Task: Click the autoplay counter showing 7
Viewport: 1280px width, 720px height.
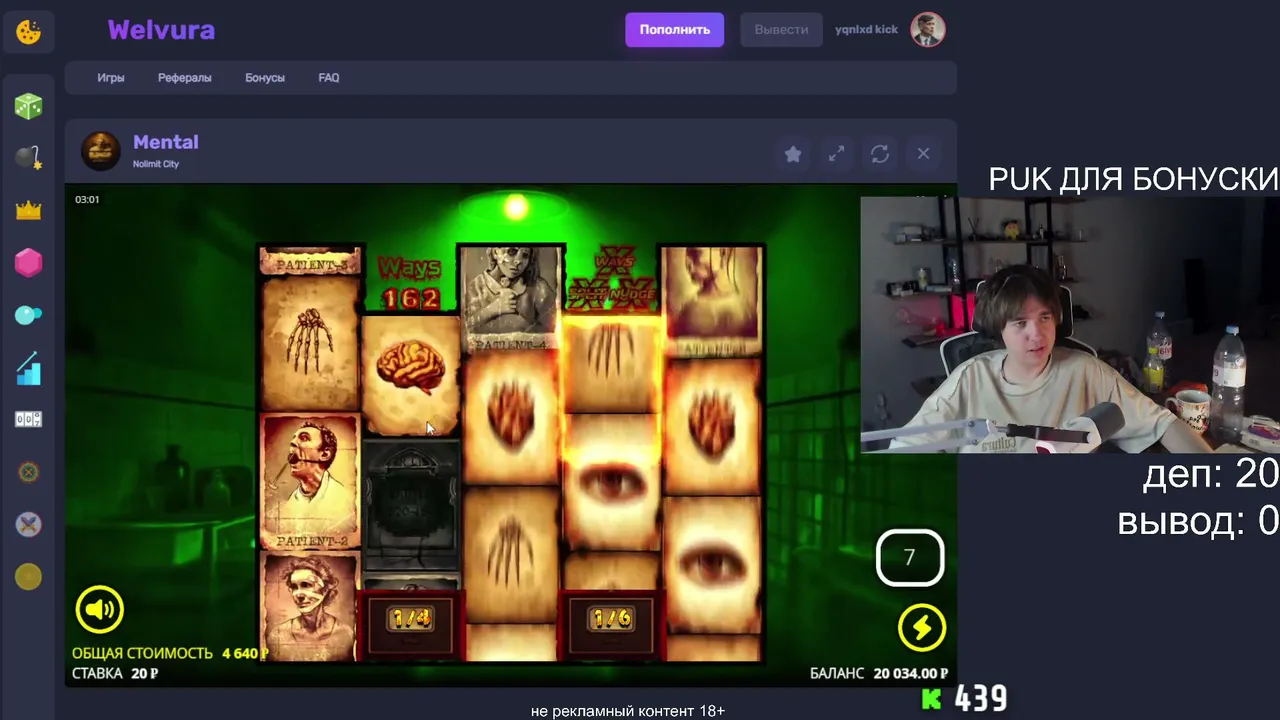Action: pos(910,558)
